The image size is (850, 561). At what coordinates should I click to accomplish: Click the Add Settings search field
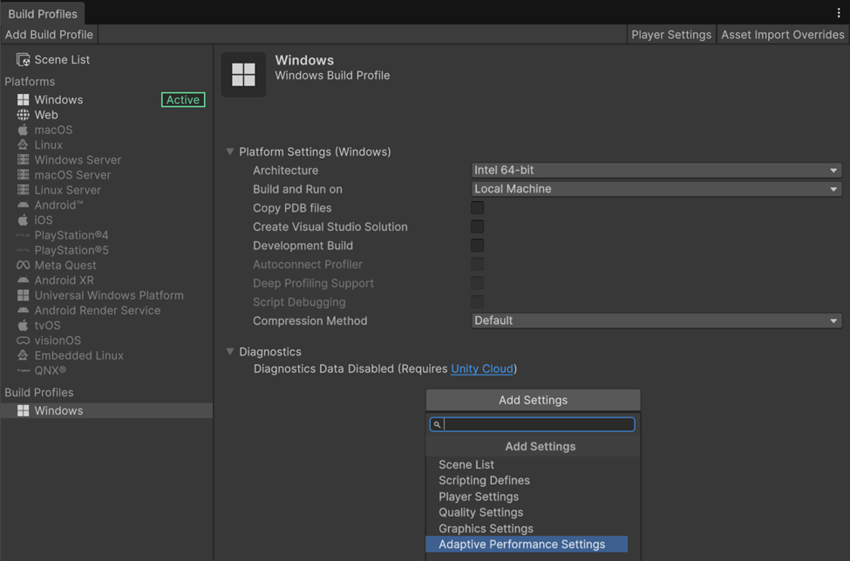click(538, 425)
